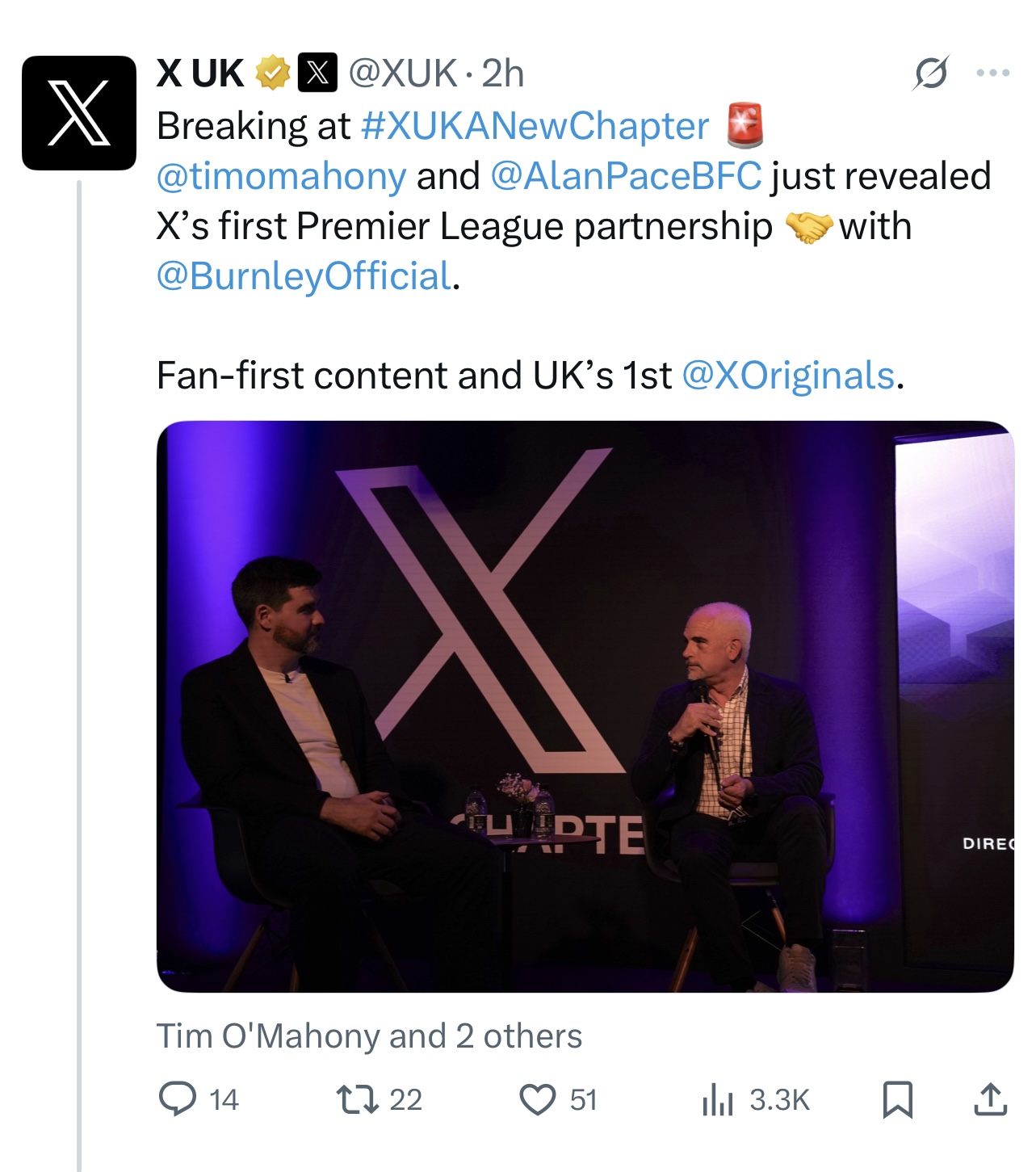Viewport: 1036px width, 1172px height.
Task: Like the post with heart icon
Action: click(537, 1099)
